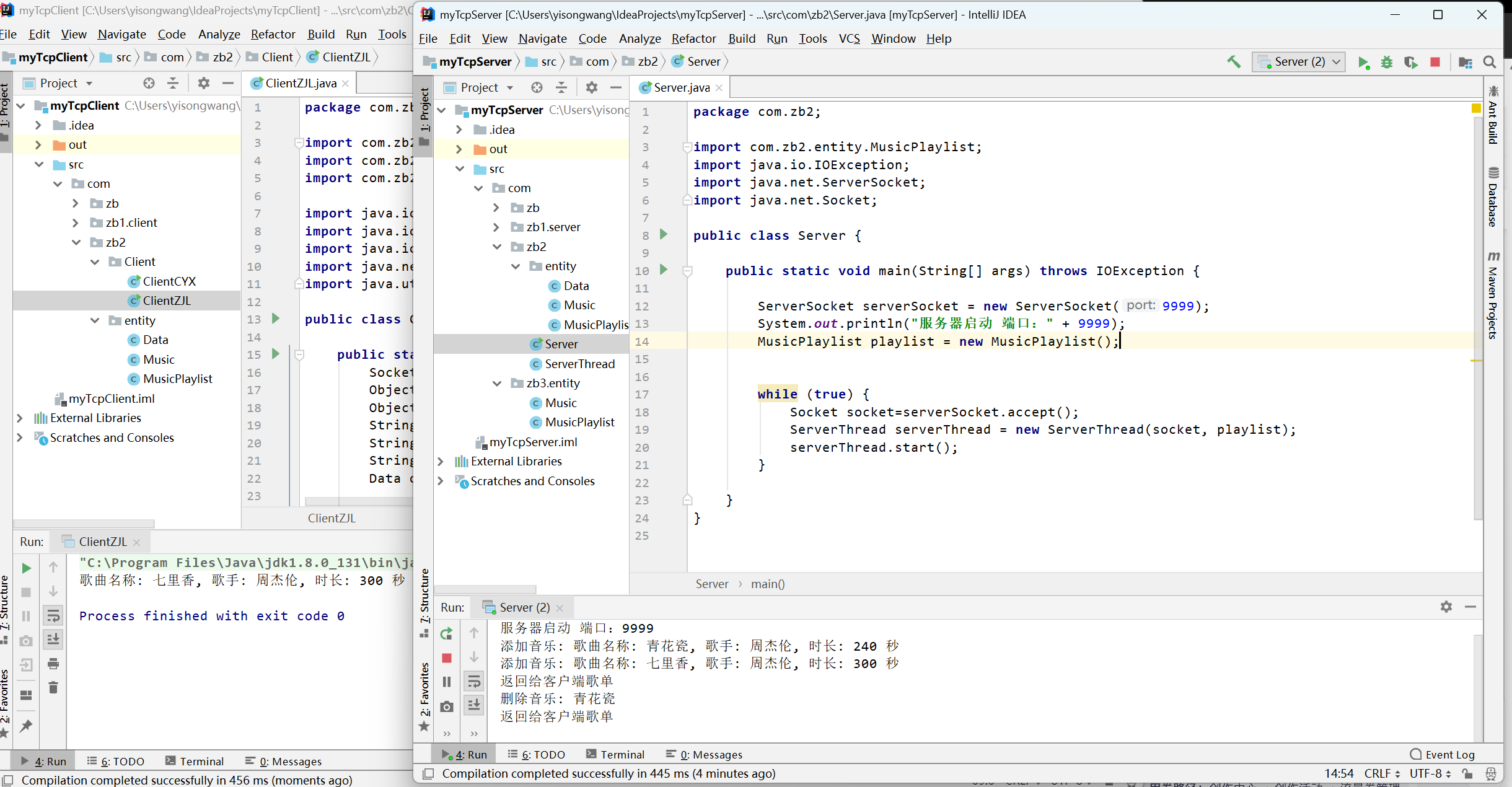
Task: Open the Project Structure icon in the toolbar
Action: coord(1466,62)
